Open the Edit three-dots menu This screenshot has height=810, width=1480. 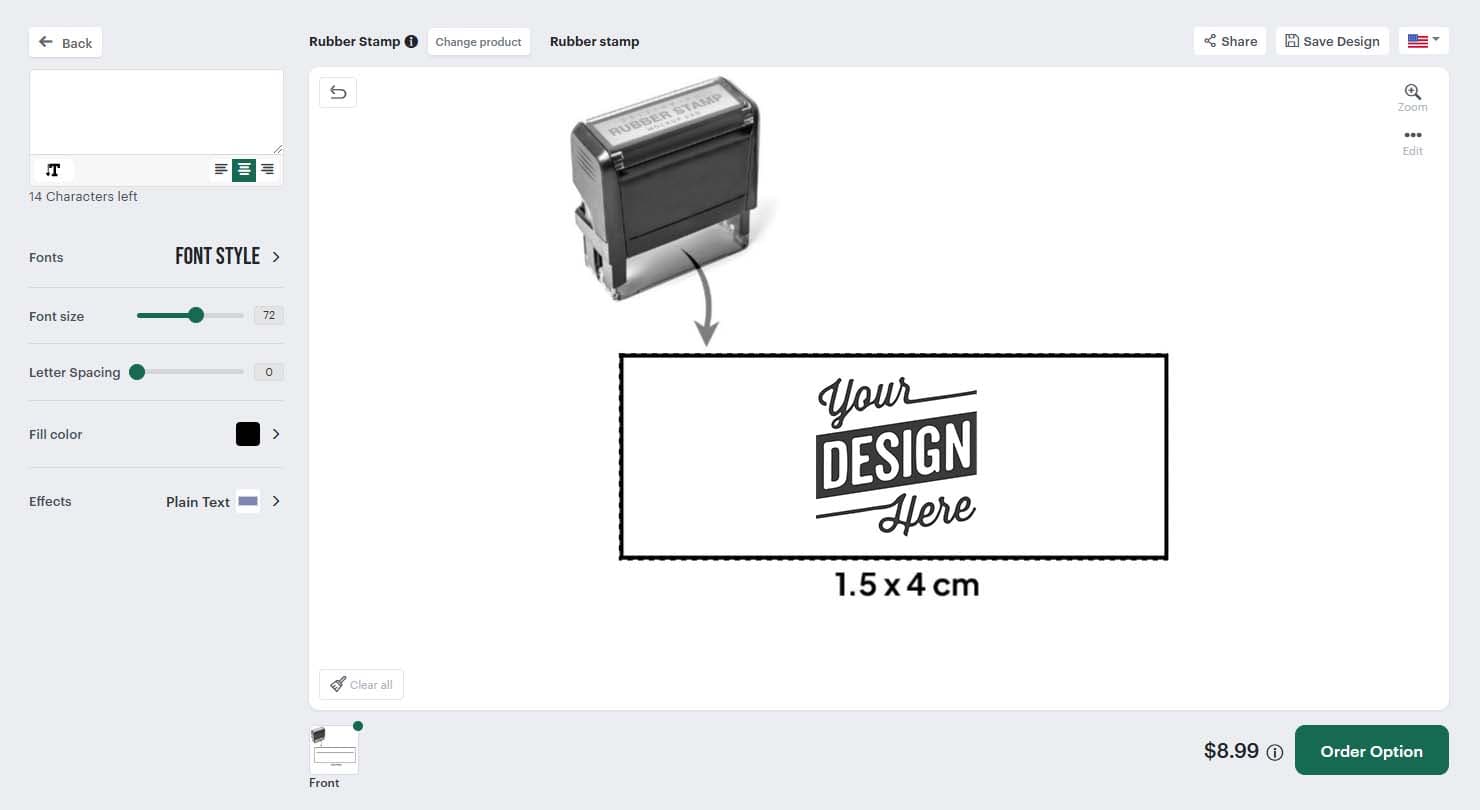(1412, 136)
